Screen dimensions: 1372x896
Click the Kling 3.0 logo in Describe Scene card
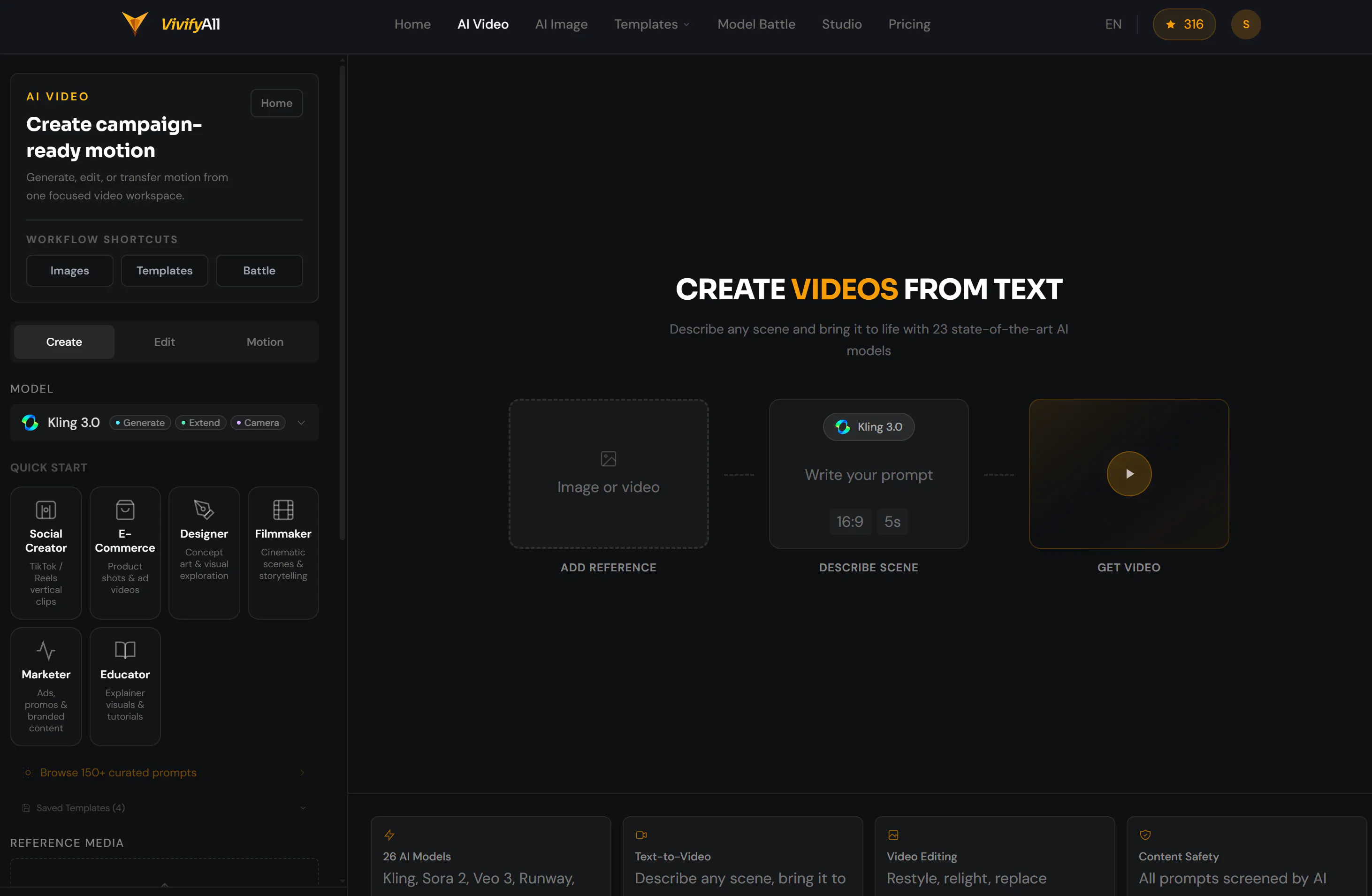843,427
